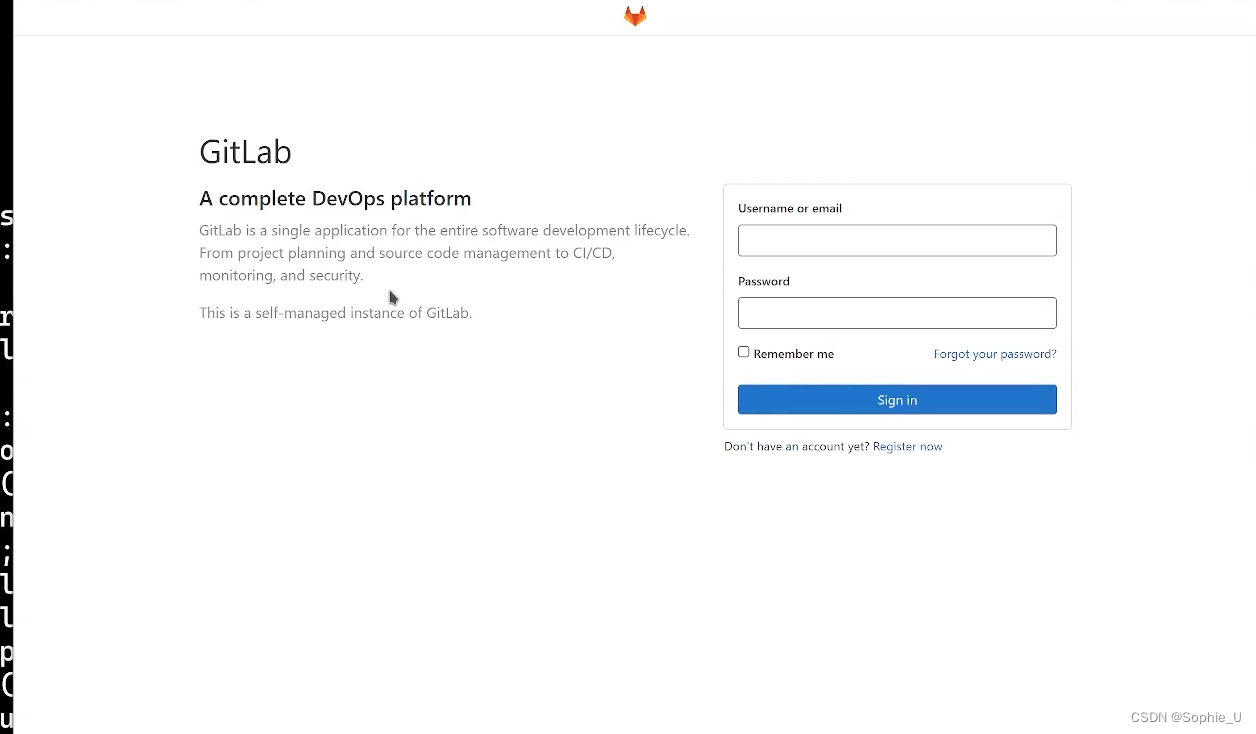Click the blue Sign in button

coord(897,400)
